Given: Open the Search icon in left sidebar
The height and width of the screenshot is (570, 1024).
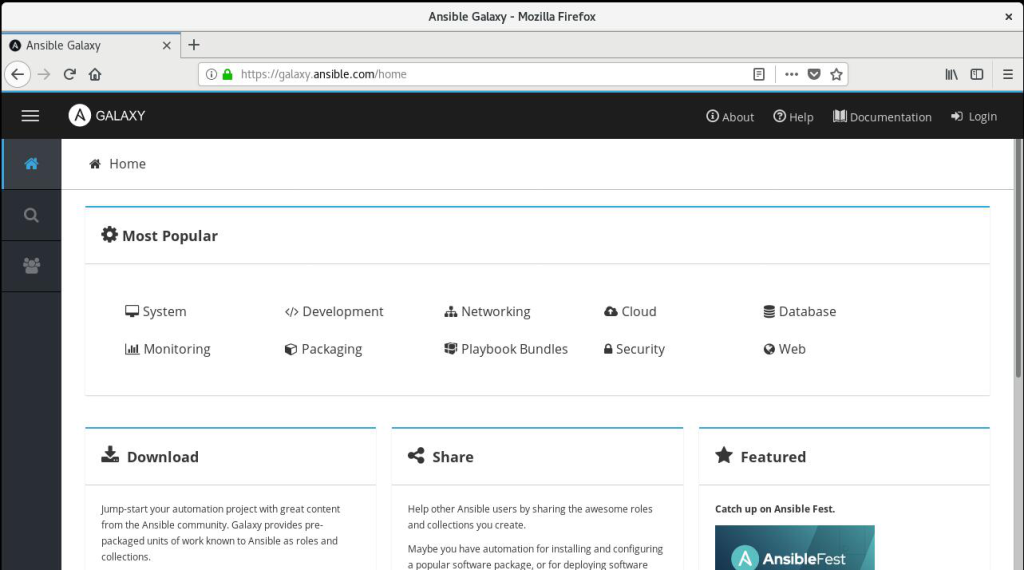Looking at the screenshot, I should pyautogui.click(x=31, y=215).
